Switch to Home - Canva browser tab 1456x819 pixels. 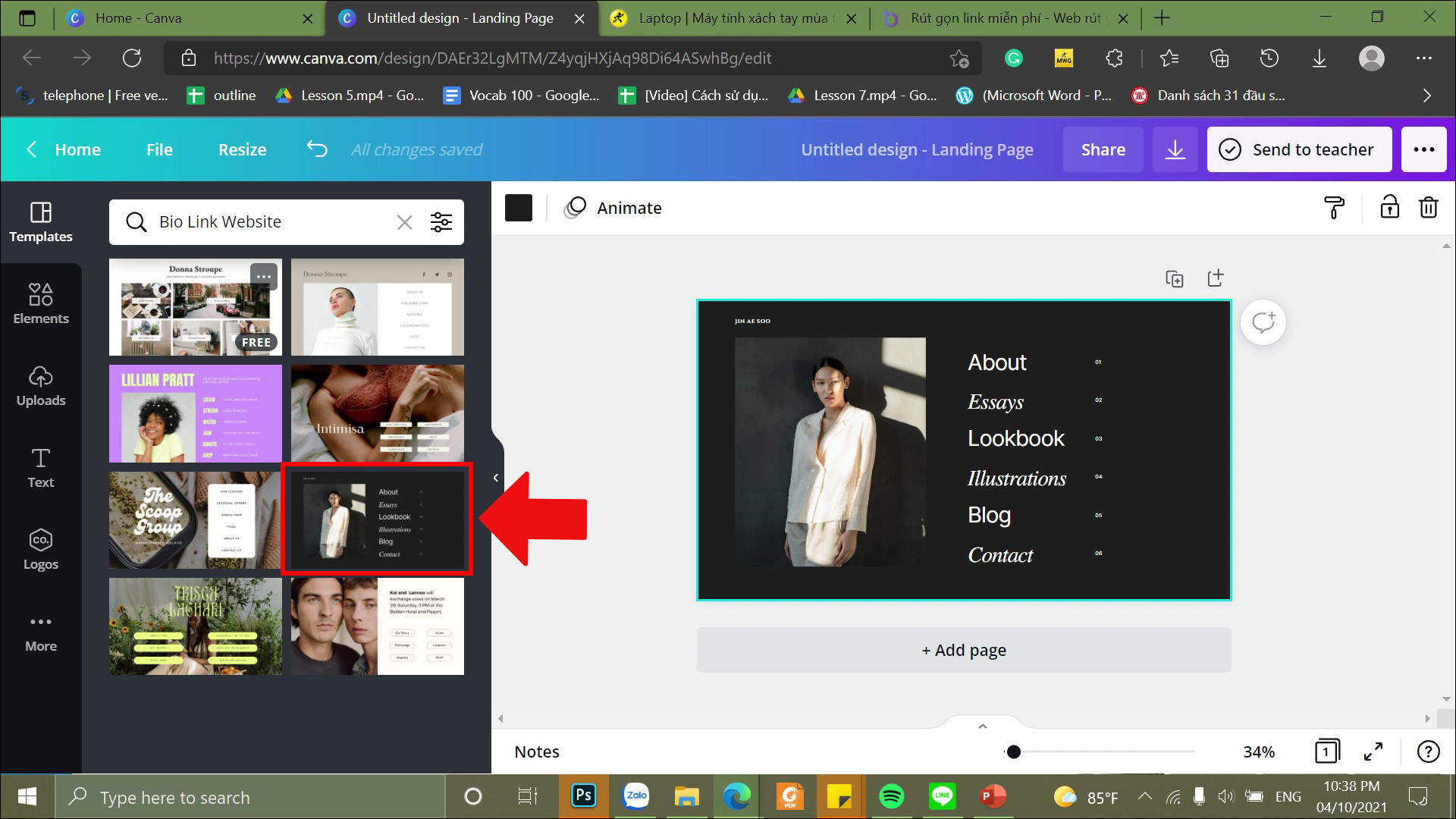pyautogui.click(x=138, y=18)
